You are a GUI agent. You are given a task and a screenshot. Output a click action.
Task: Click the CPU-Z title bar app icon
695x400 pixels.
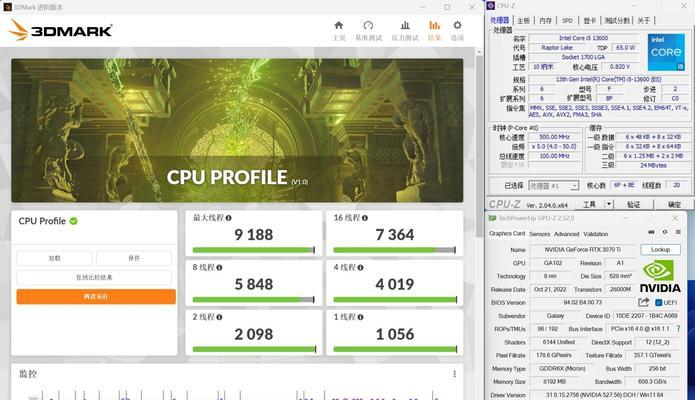coord(490,5)
